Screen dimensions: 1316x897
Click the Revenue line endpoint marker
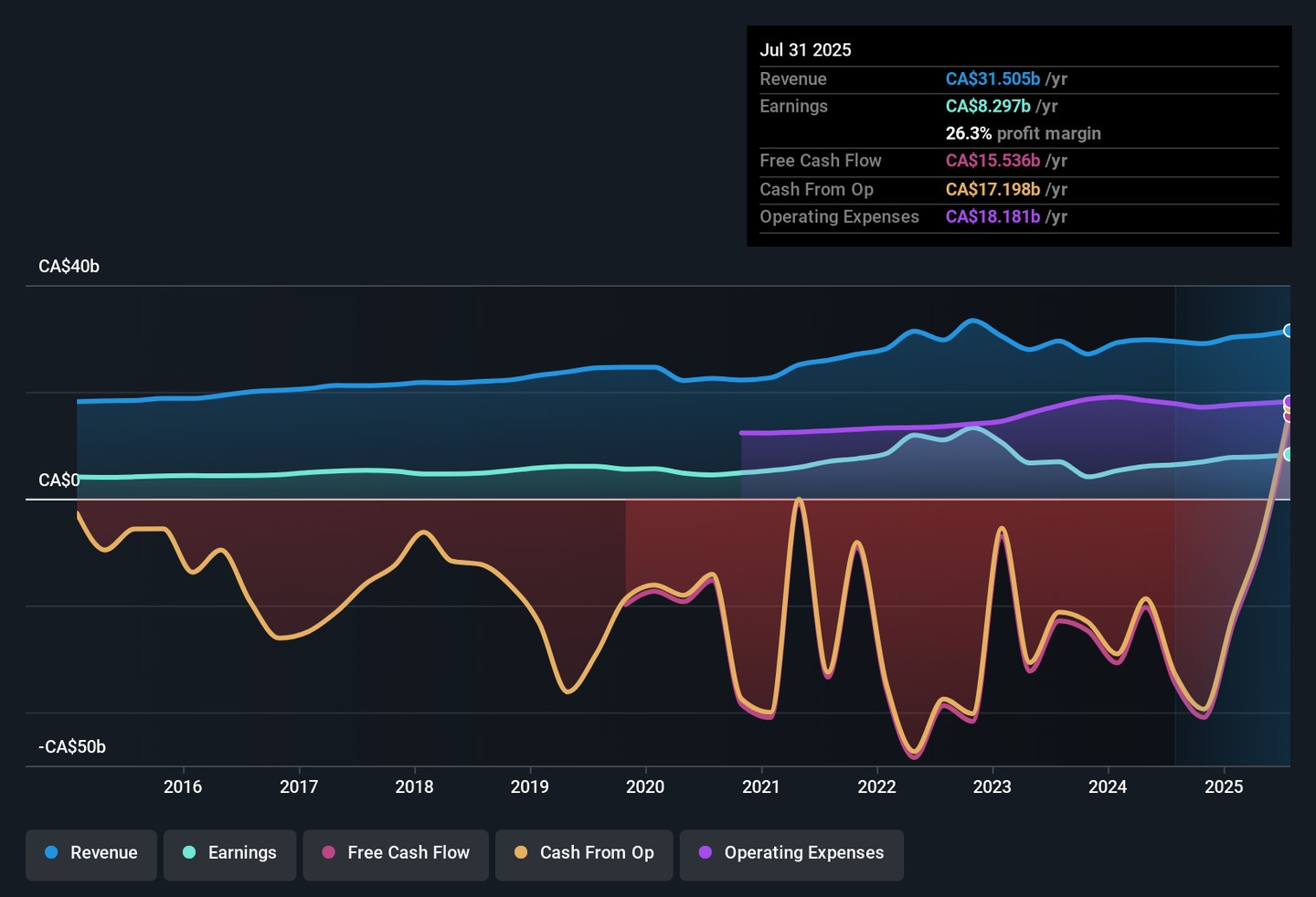click(1289, 331)
